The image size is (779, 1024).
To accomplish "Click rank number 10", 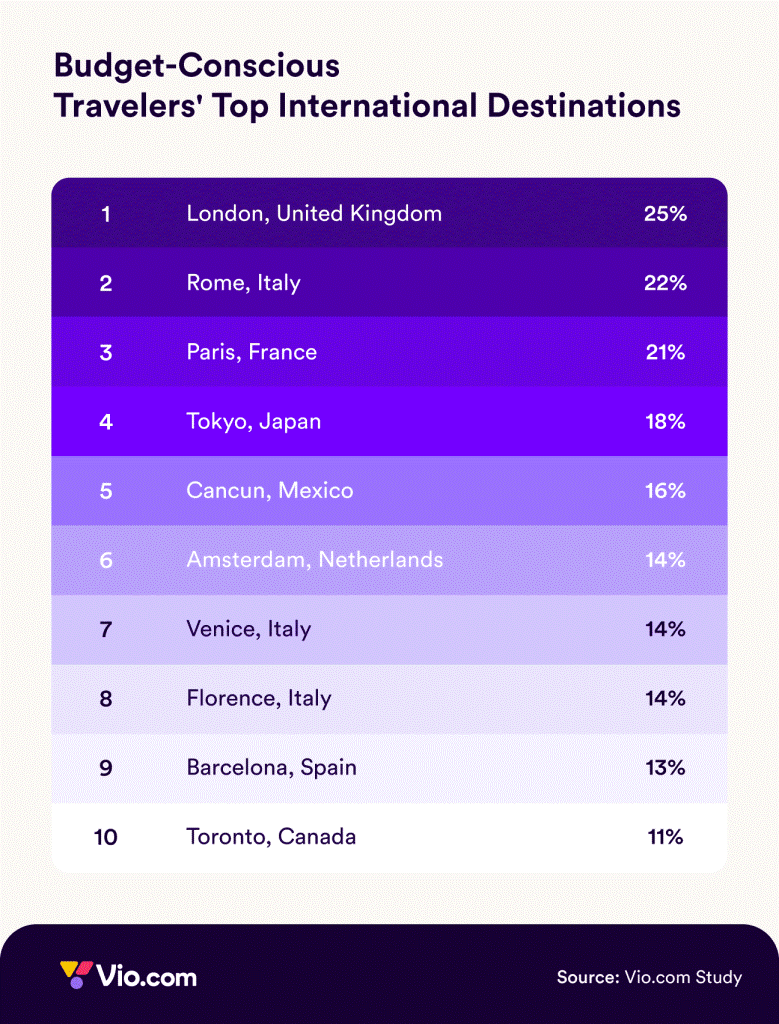I will point(105,837).
